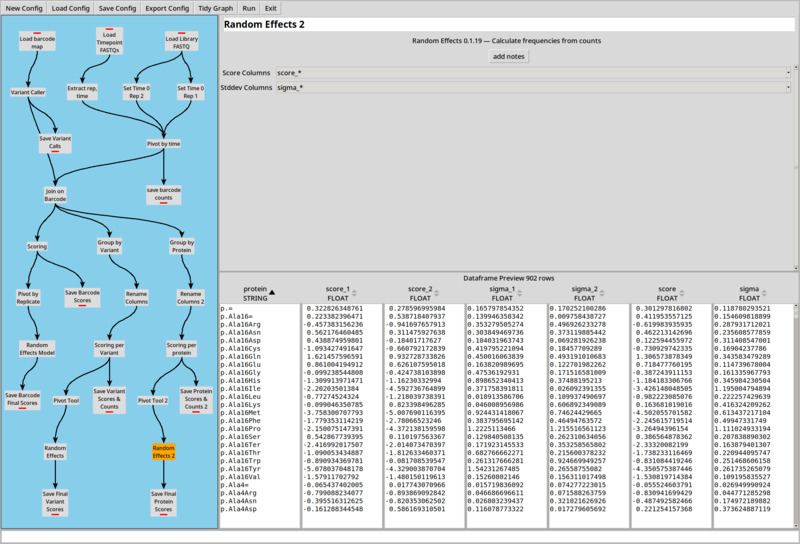This screenshot has width=800, height=544.
Task: Select the Load Timepoint FASTQs node
Action: click(x=109, y=41)
